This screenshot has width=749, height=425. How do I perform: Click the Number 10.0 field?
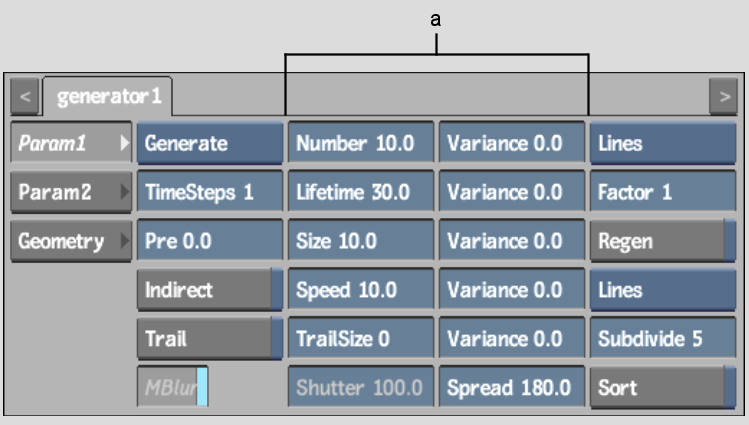click(361, 143)
